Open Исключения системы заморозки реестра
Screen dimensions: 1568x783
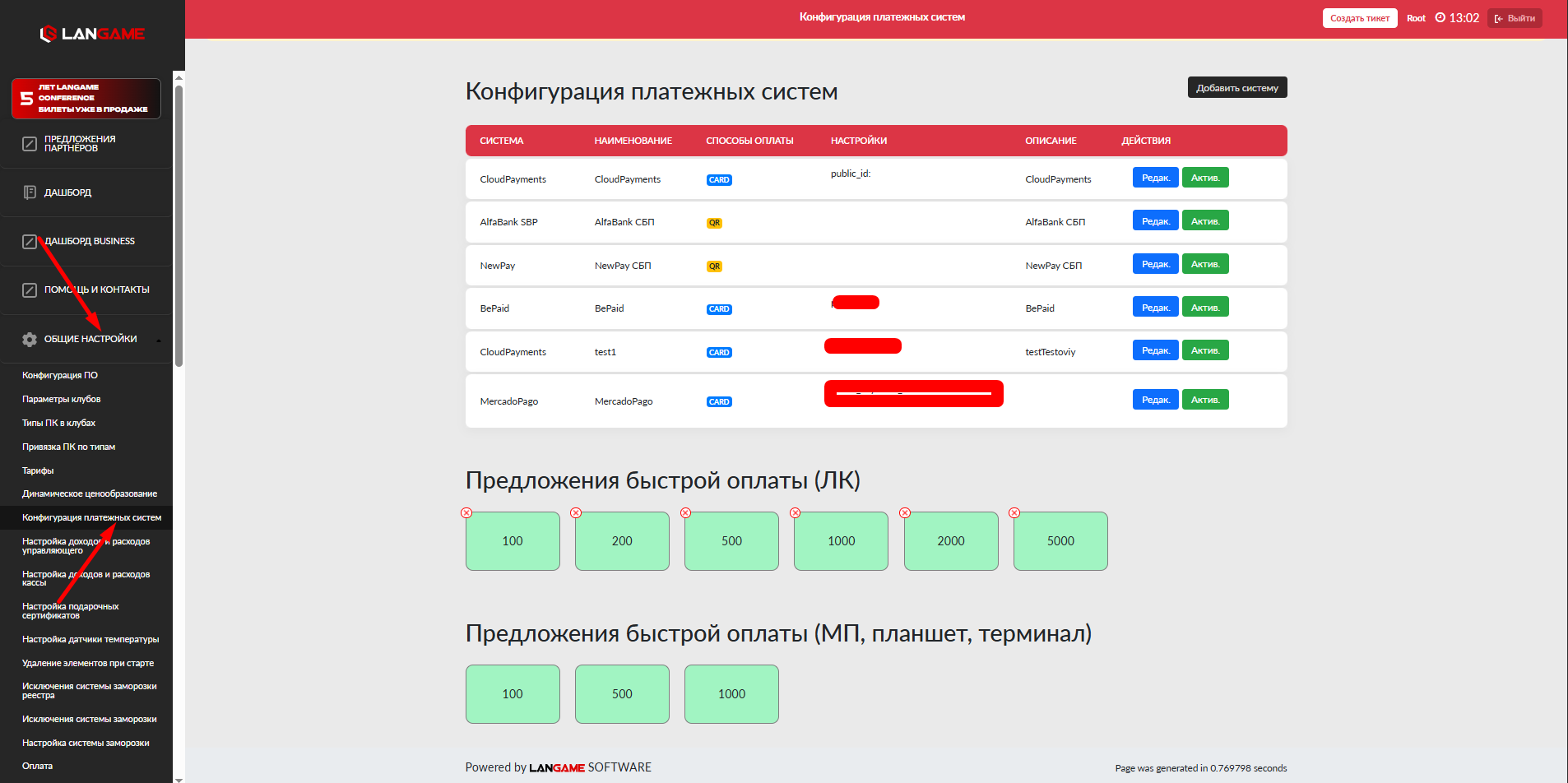tap(90, 691)
